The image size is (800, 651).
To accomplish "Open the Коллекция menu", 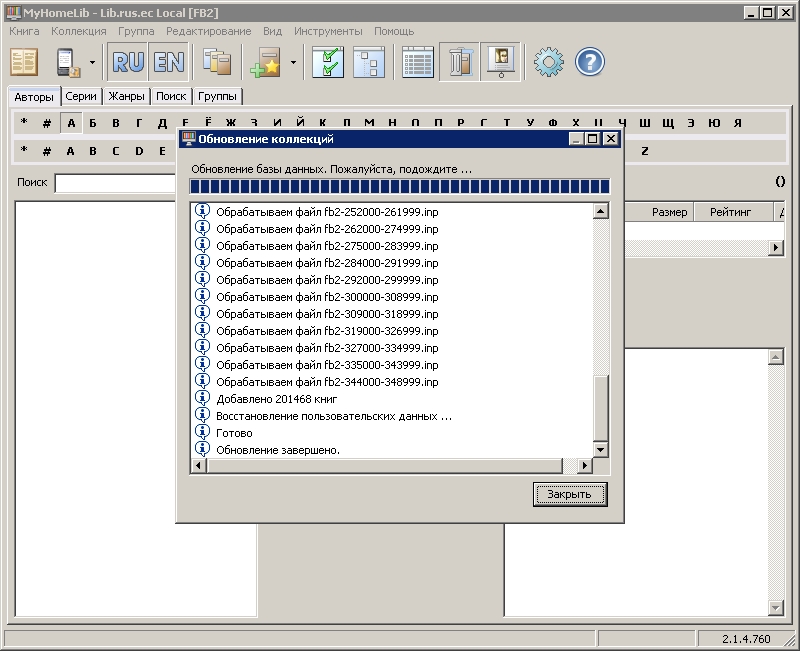I will coord(78,31).
